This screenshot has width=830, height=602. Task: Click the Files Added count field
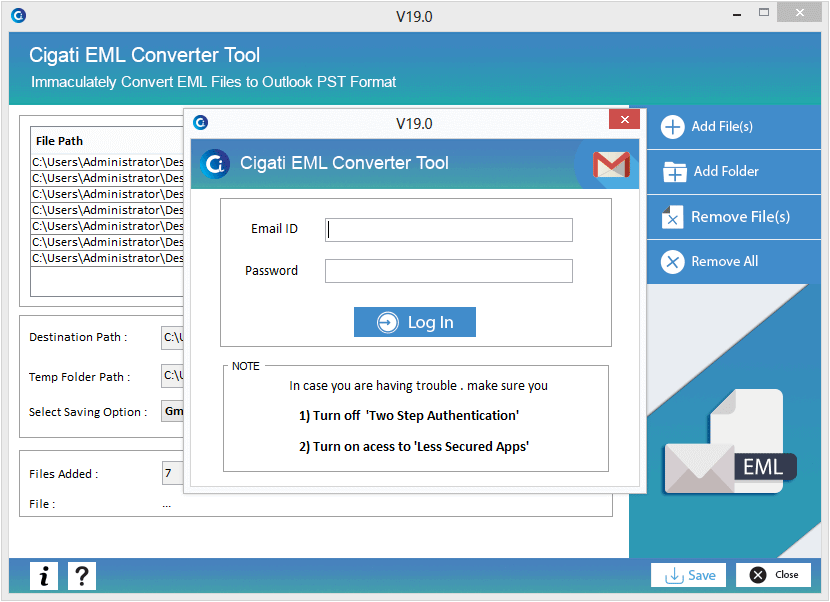point(173,473)
